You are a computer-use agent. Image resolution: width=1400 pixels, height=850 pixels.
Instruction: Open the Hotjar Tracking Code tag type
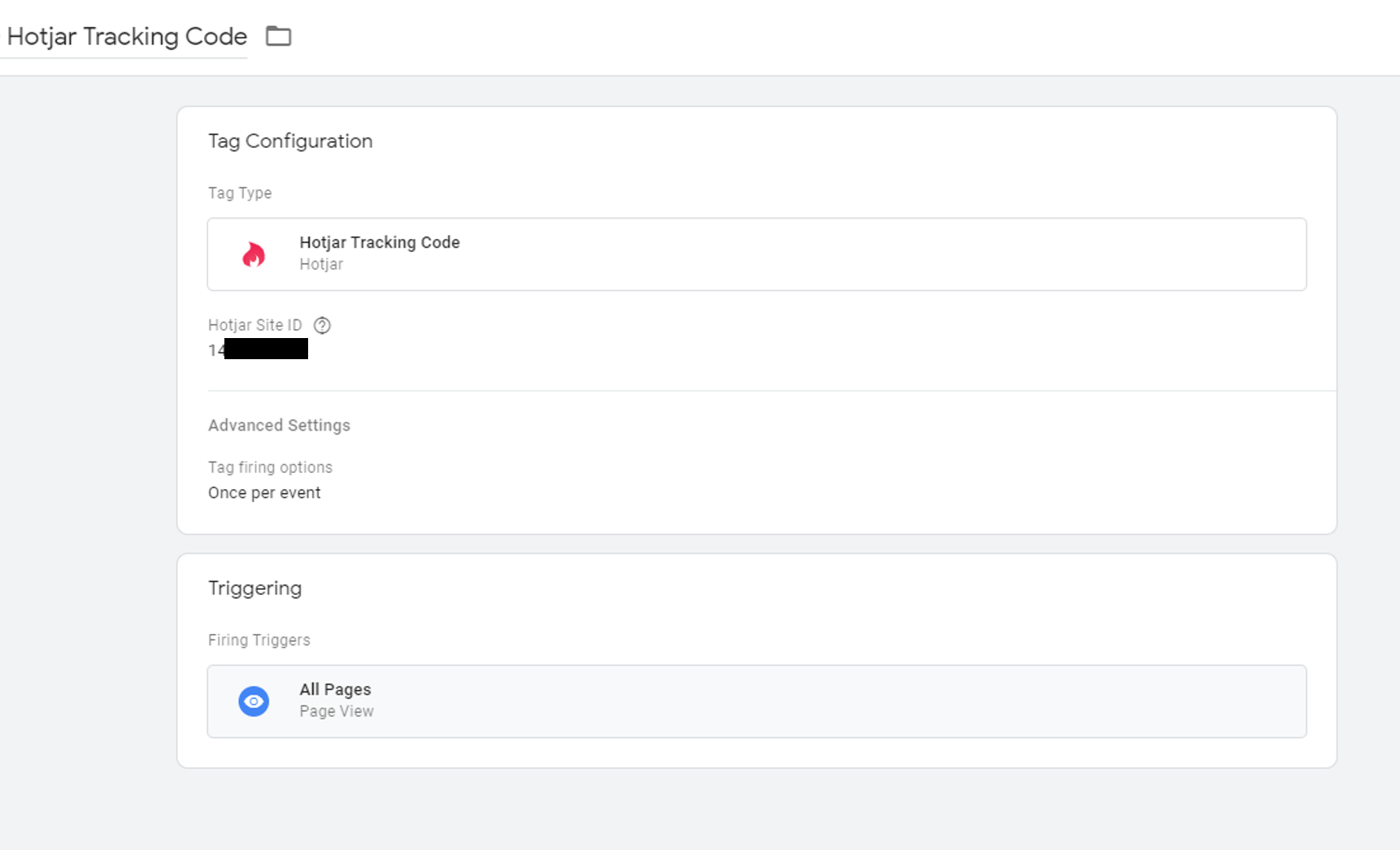tap(756, 254)
